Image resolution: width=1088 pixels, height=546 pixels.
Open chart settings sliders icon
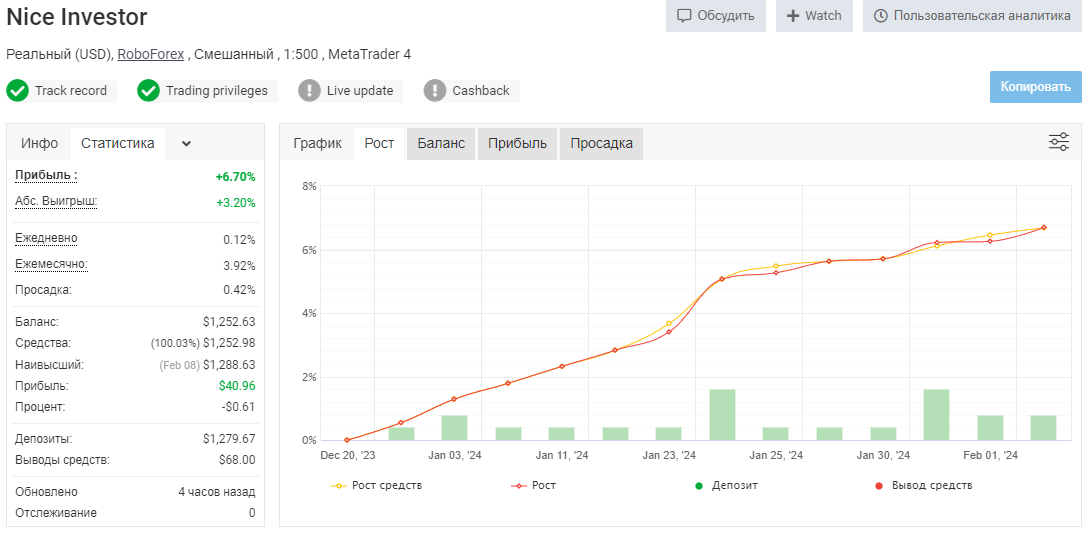(x=1058, y=142)
